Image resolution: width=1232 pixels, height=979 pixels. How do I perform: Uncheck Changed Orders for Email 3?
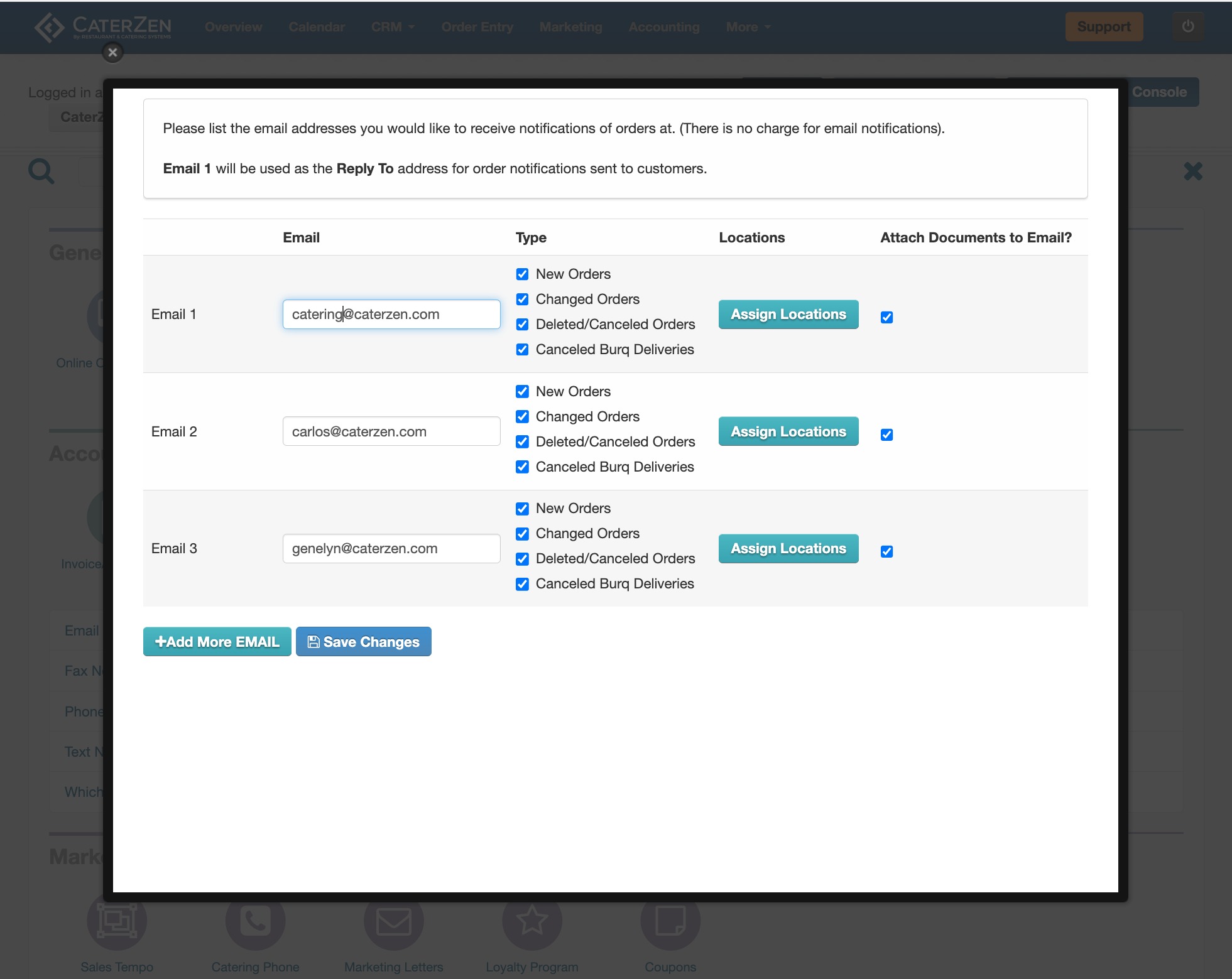[522, 534]
